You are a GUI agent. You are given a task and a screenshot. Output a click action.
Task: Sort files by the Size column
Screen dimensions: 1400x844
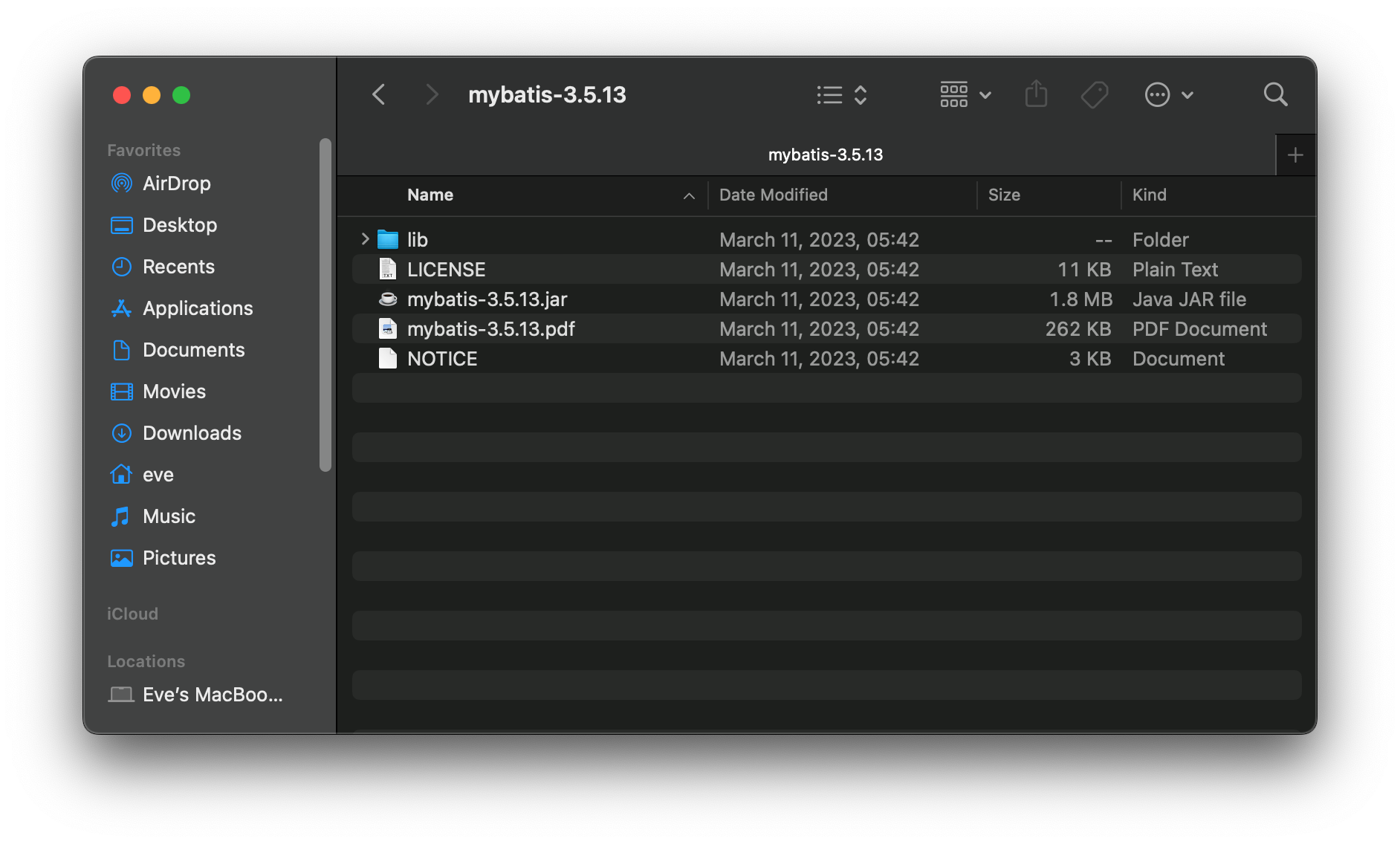pos(1004,195)
